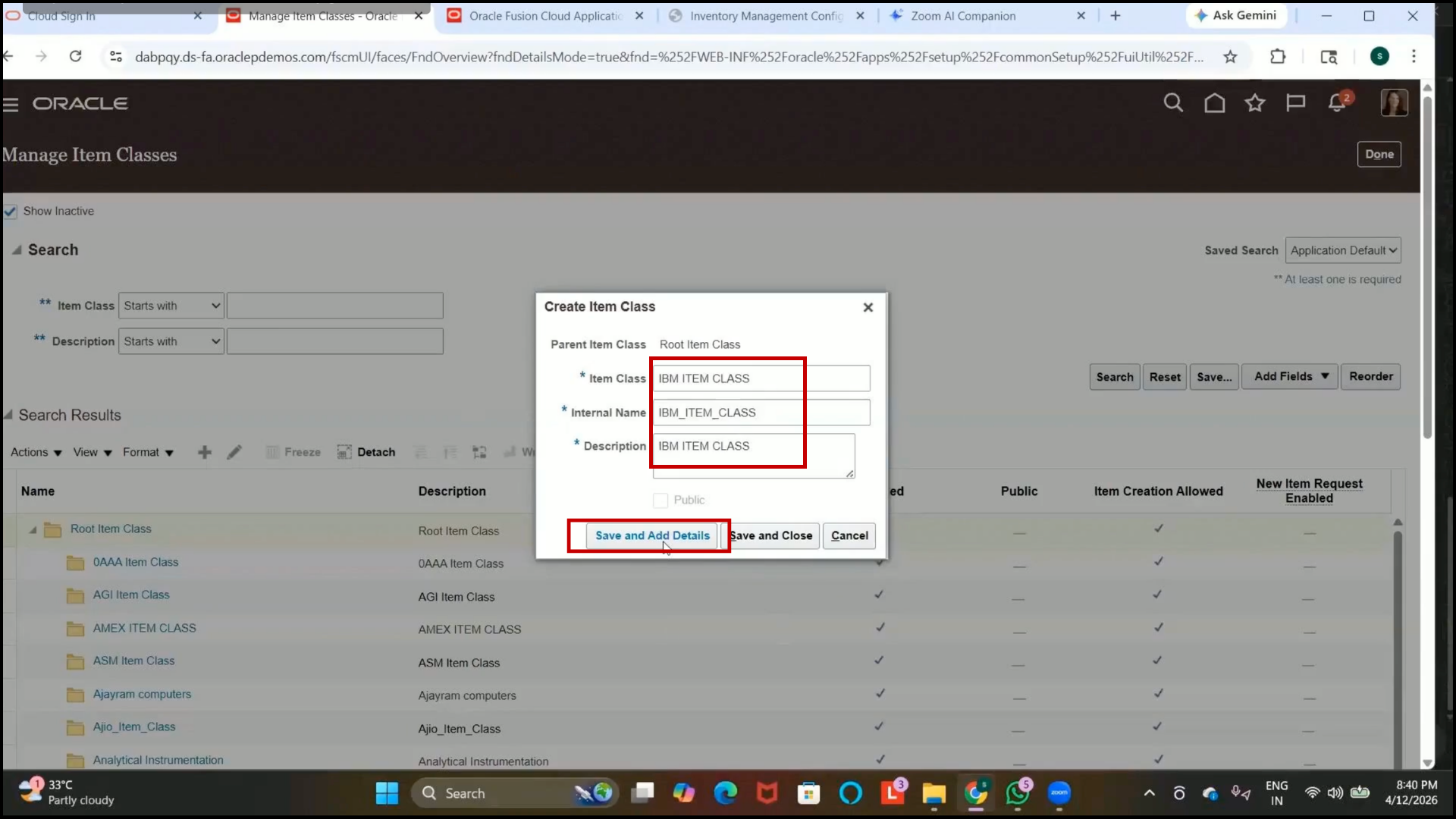
Task: Open the user profile avatar
Action: click(x=1394, y=102)
